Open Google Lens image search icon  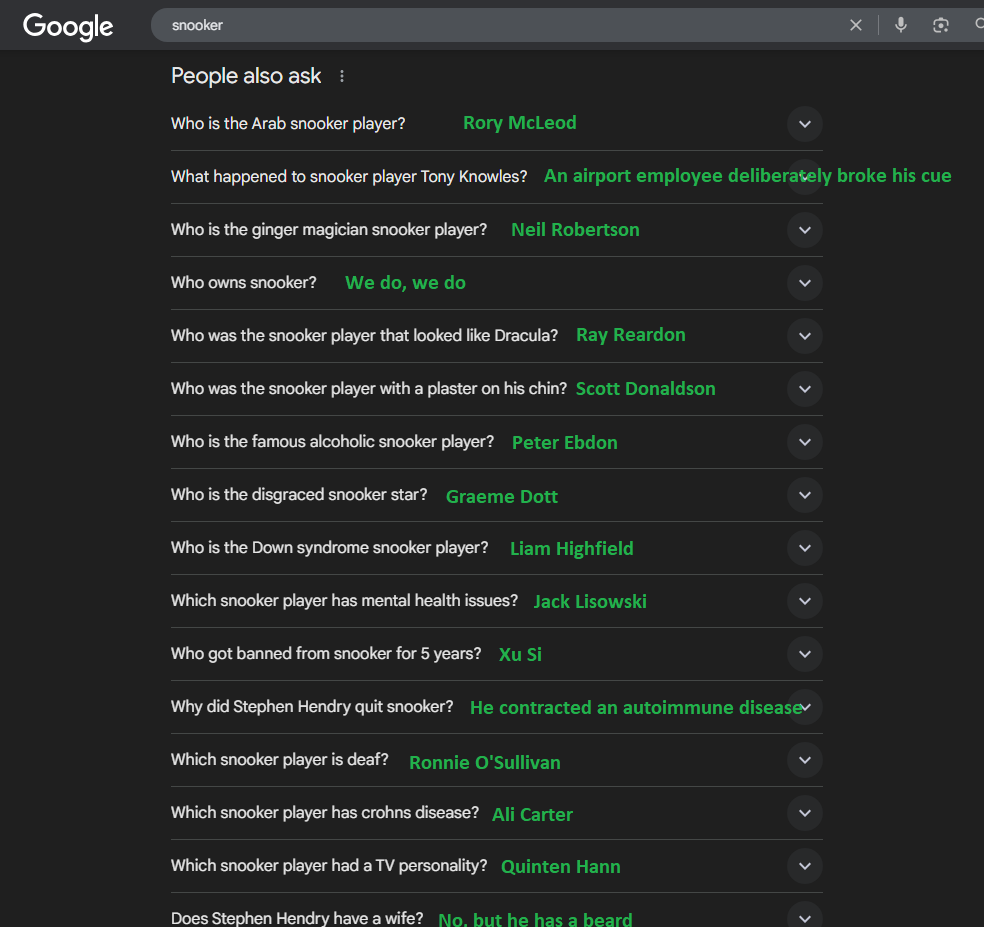pos(940,25)
